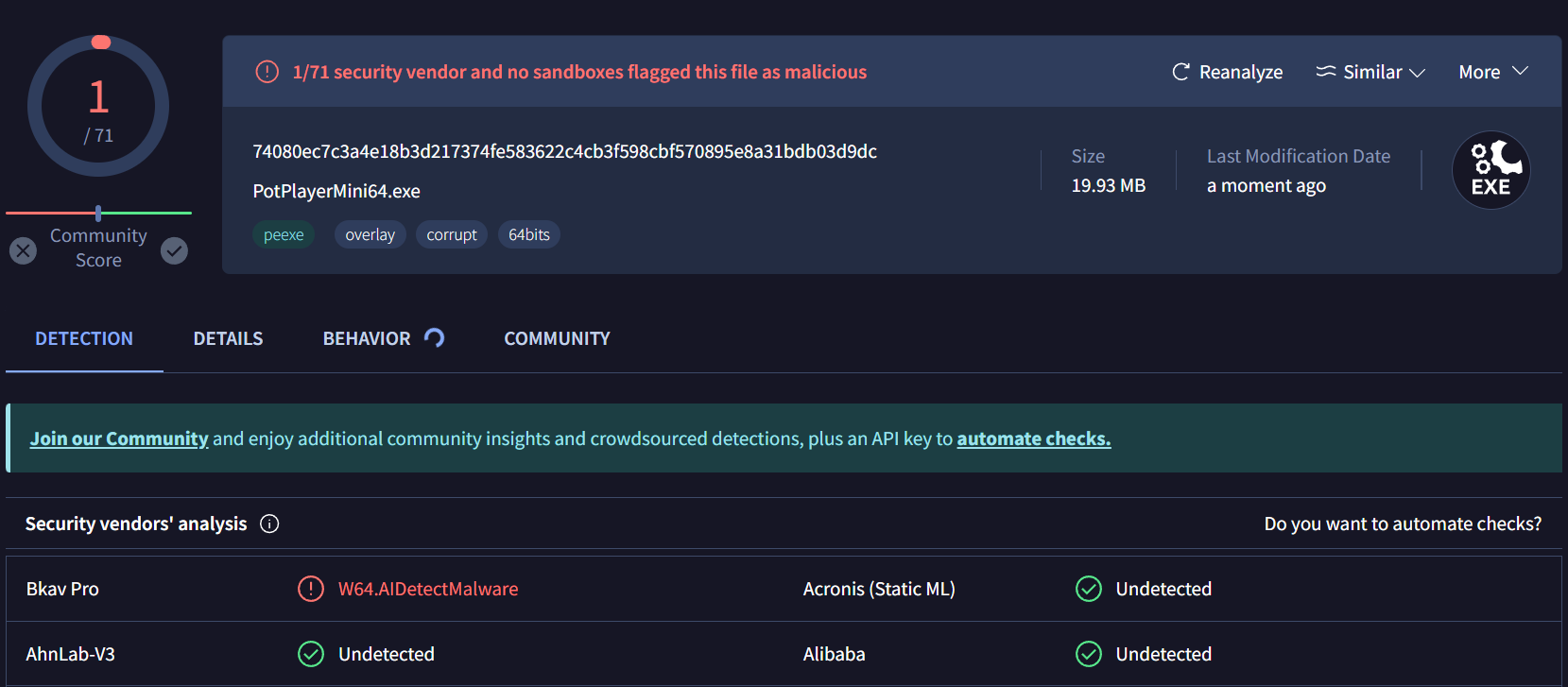This screenshot has height=687, width=1568.
Task: Click the Bkav Pro vendor name
Action: pyautogui.click(x=62, y=589)
